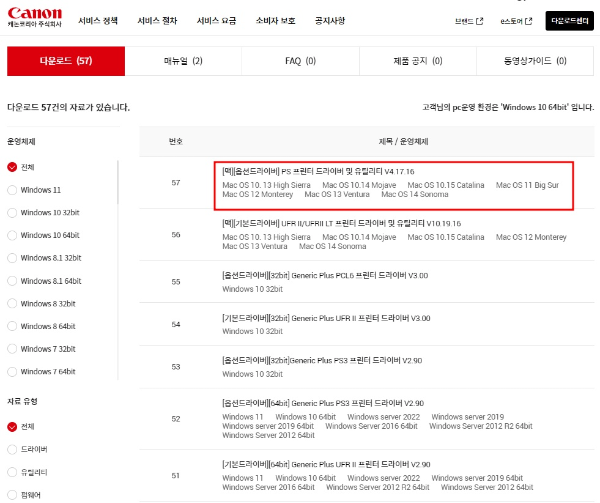Open 32bit Generic Plus PS3 V2.90
This screenshot has width=600, height=503.
click(322, 361)
